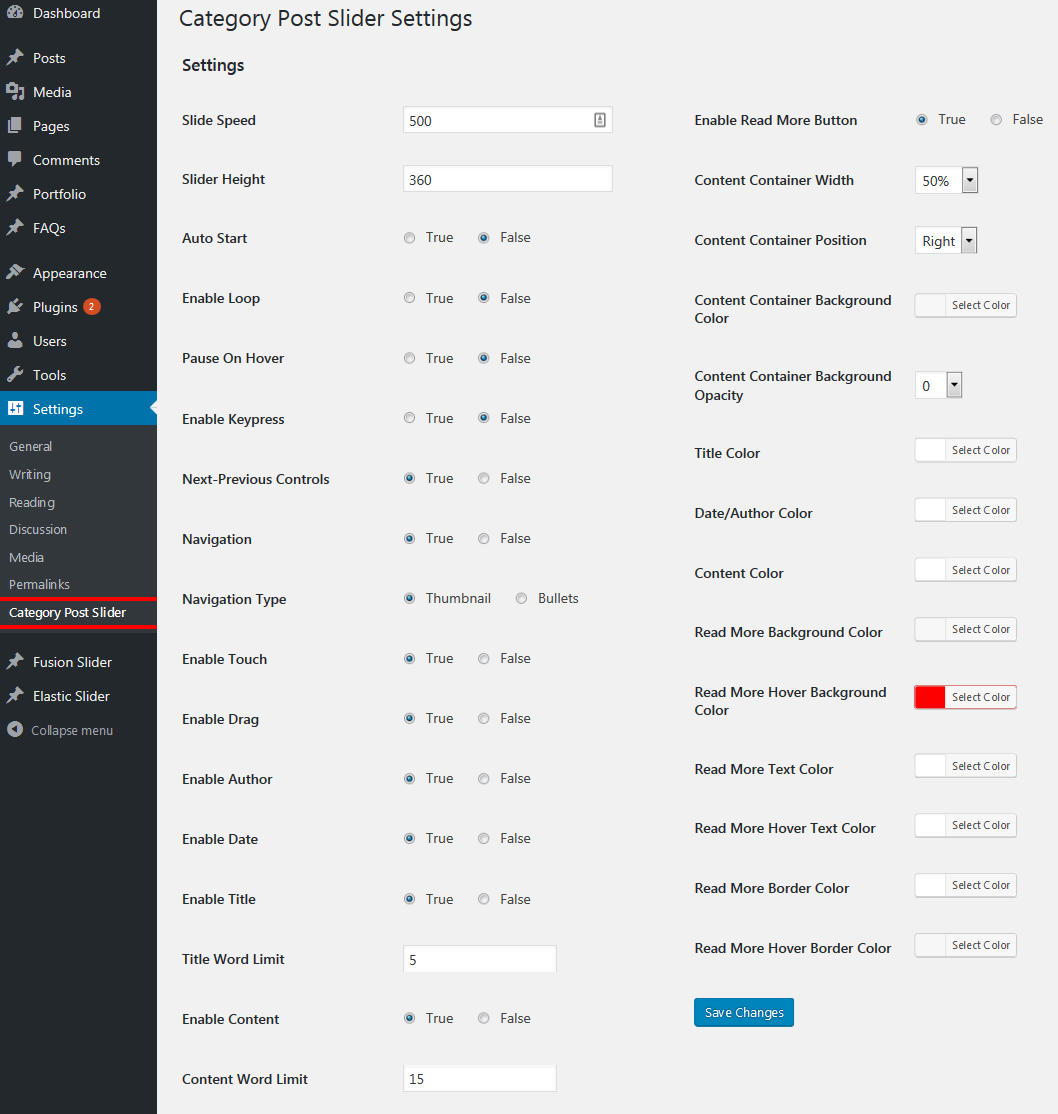Click the Slide Speed input field
Screen dimensions: 1058x1114
click(507, 120)
